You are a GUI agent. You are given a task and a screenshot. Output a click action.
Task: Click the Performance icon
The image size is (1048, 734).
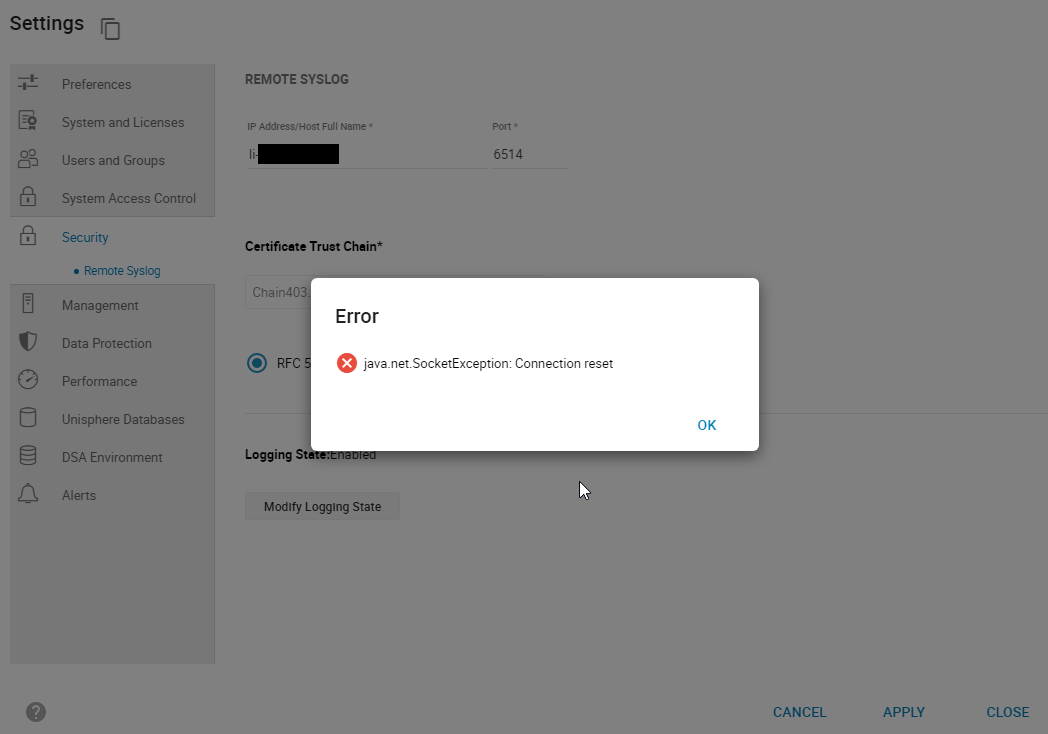click(x=28, y=380)
